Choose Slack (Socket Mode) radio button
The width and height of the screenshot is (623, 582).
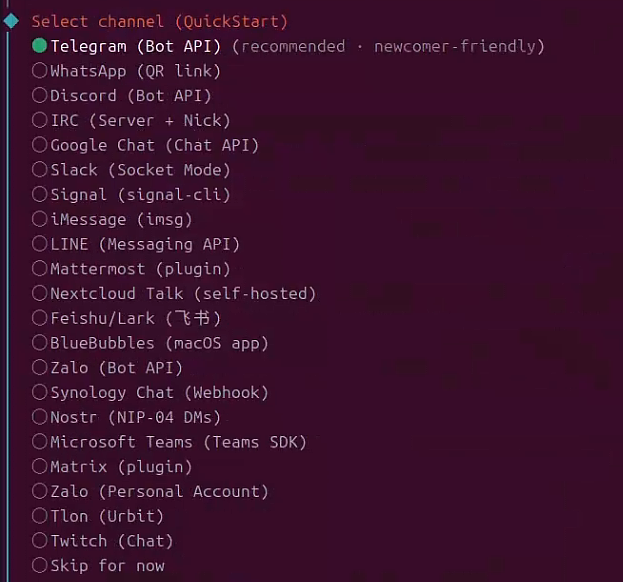(40, 170)
